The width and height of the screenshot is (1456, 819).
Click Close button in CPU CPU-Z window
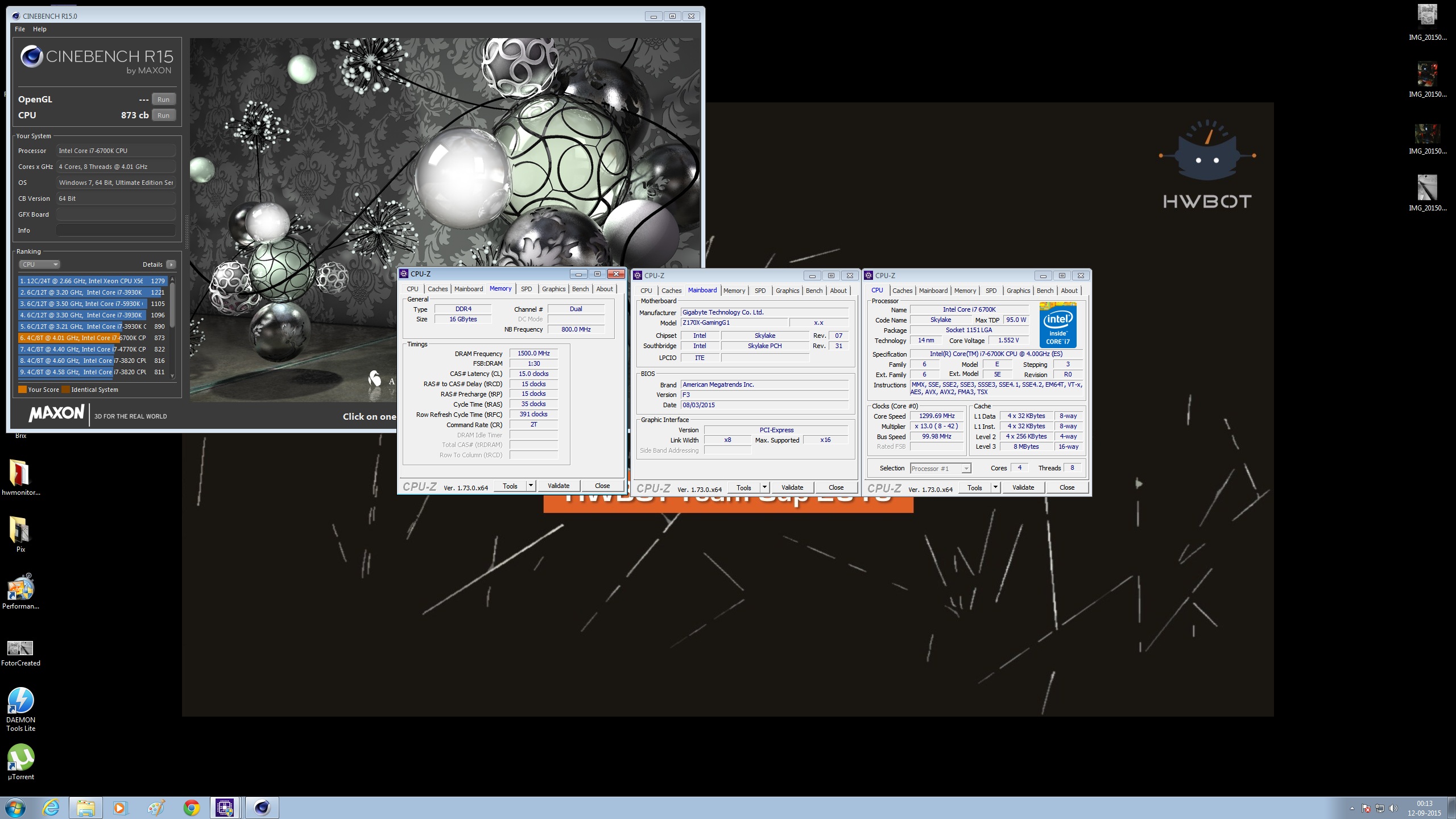click(x=1067, y=487)
